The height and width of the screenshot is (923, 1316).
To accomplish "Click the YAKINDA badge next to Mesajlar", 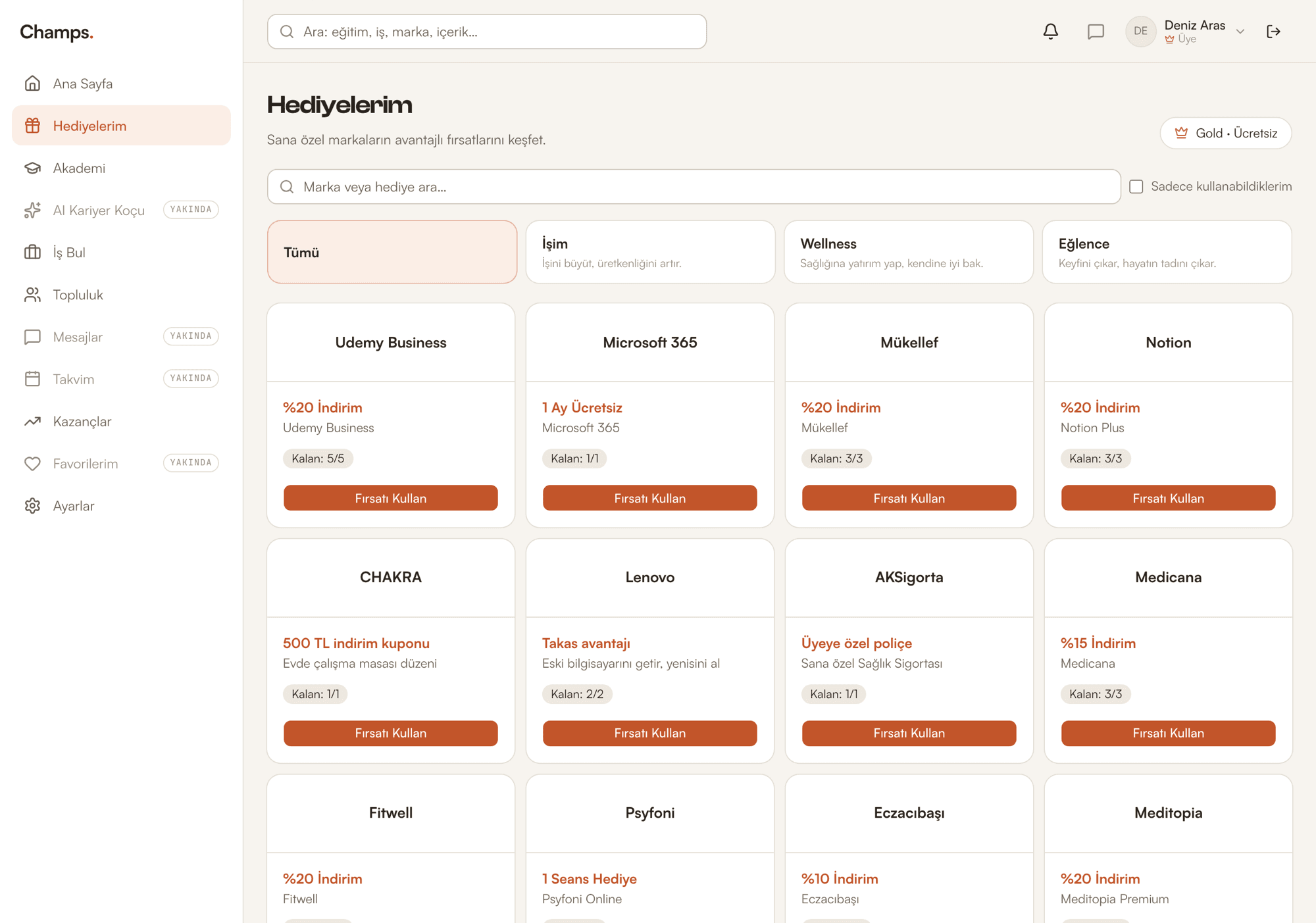I will click(191, 336).
